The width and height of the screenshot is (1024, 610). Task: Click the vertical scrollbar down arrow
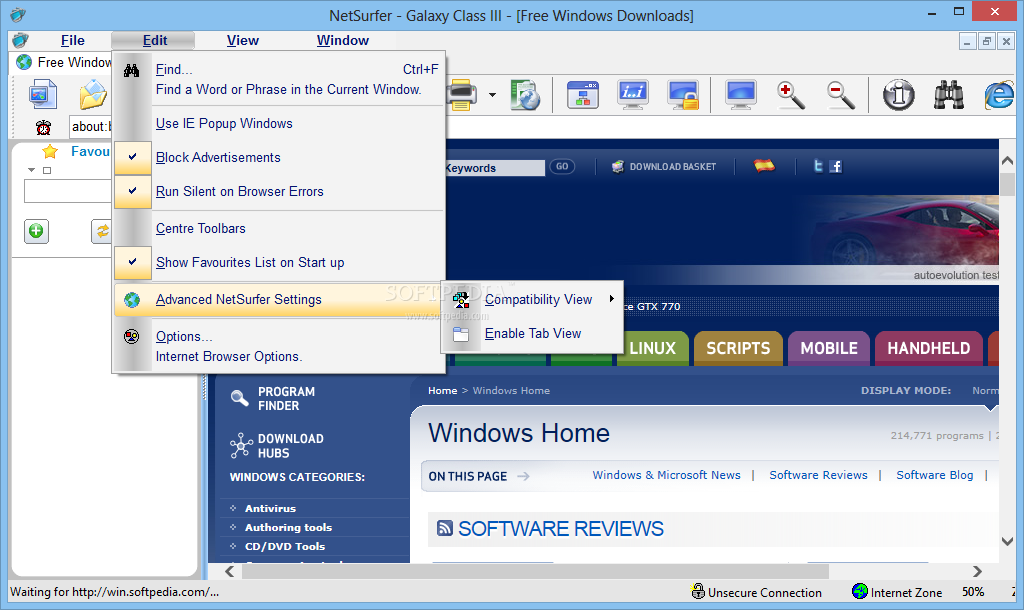tap(1008, 541)
